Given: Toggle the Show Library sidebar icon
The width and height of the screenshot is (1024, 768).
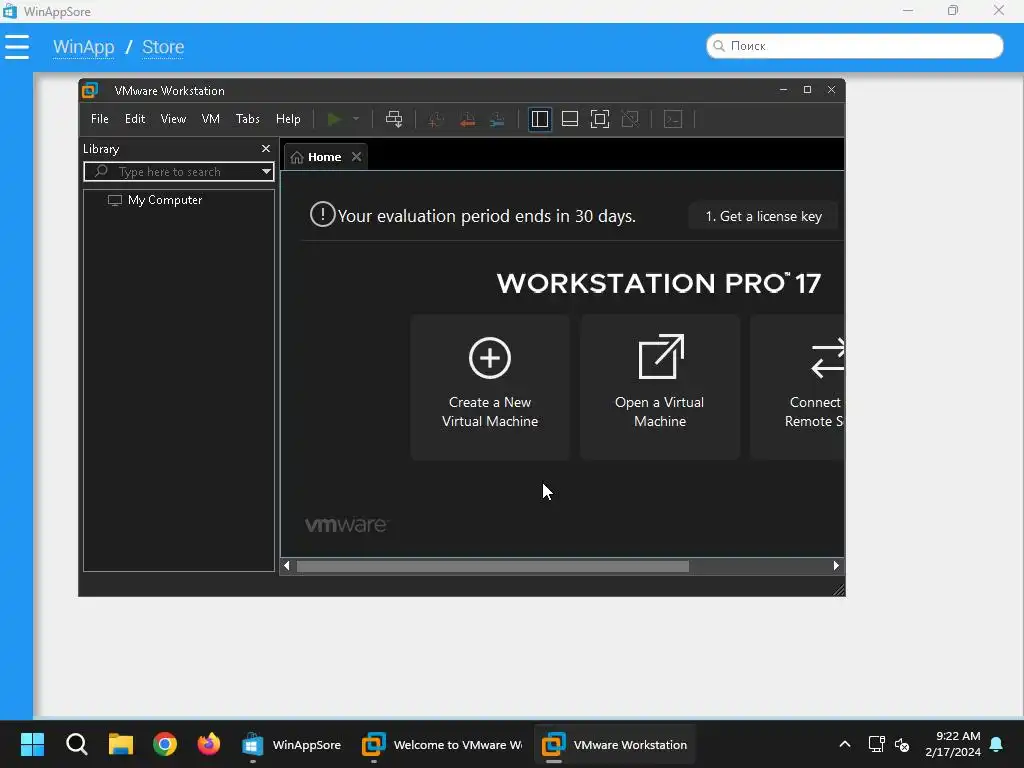Looking at the screenshot, I should point(539,119).
